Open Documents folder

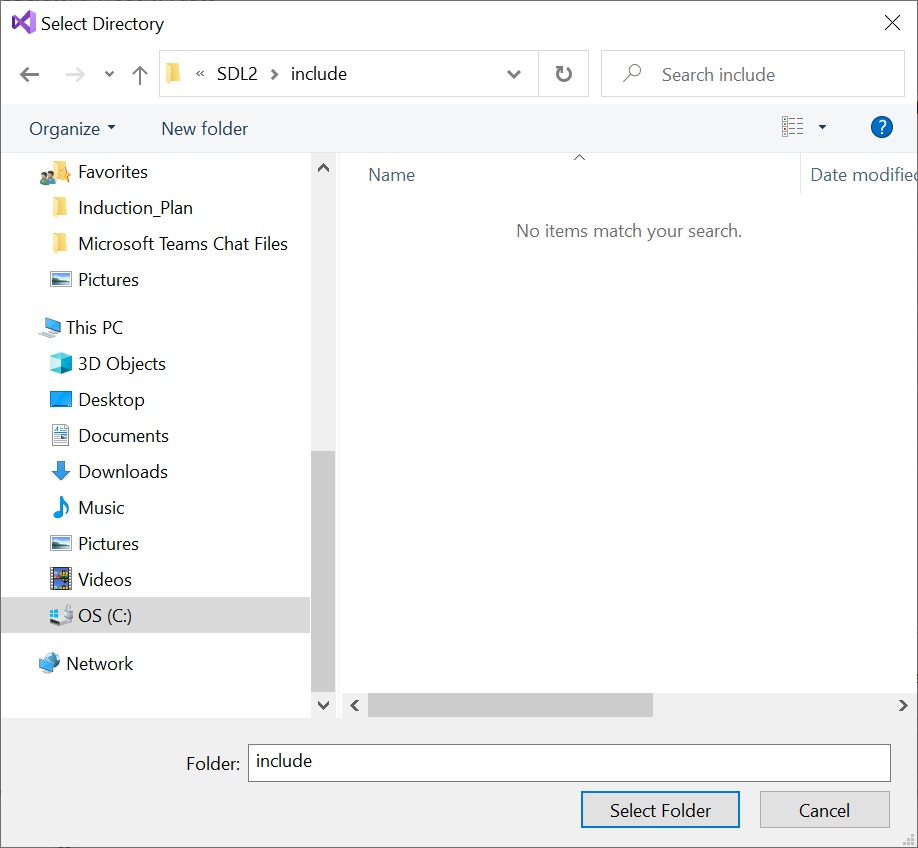(124, 436)
